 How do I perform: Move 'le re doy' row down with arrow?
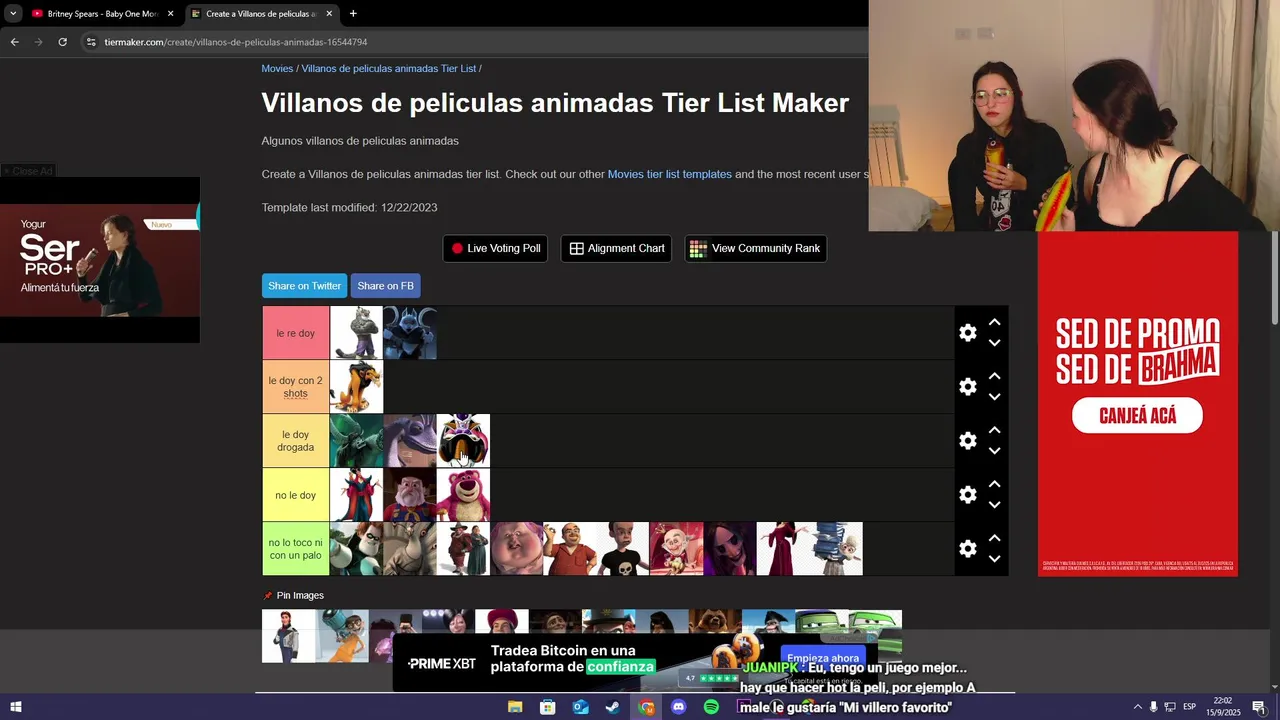click(994, 343)
